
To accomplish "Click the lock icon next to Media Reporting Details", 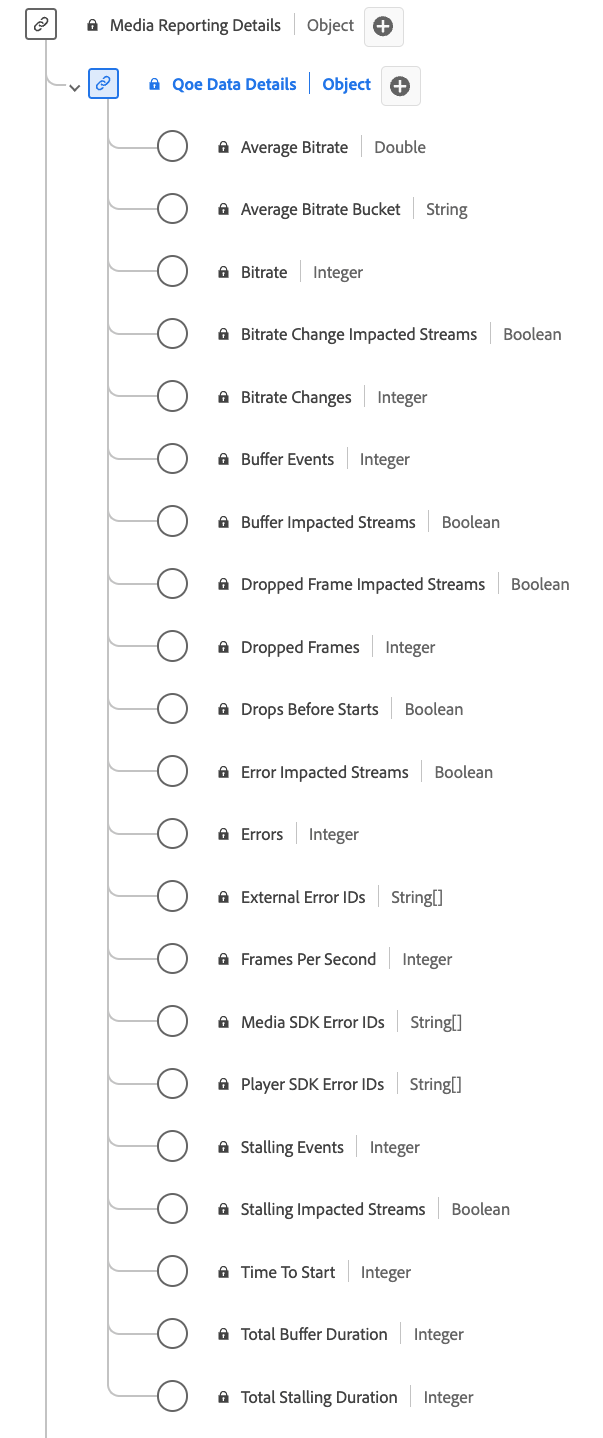I will [92, 24].
